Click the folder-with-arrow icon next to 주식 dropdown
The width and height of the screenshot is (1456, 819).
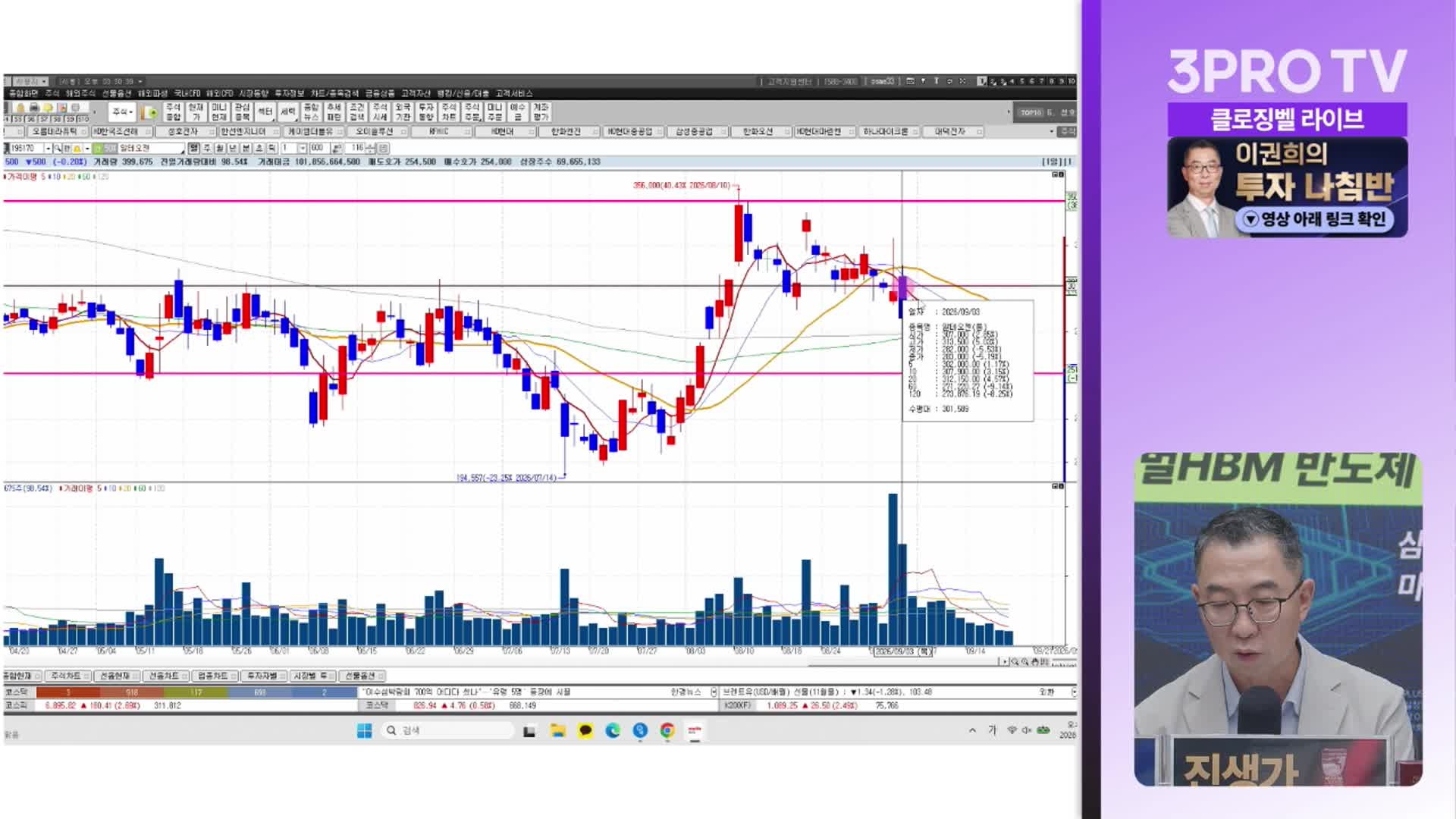tap(150, 113)
